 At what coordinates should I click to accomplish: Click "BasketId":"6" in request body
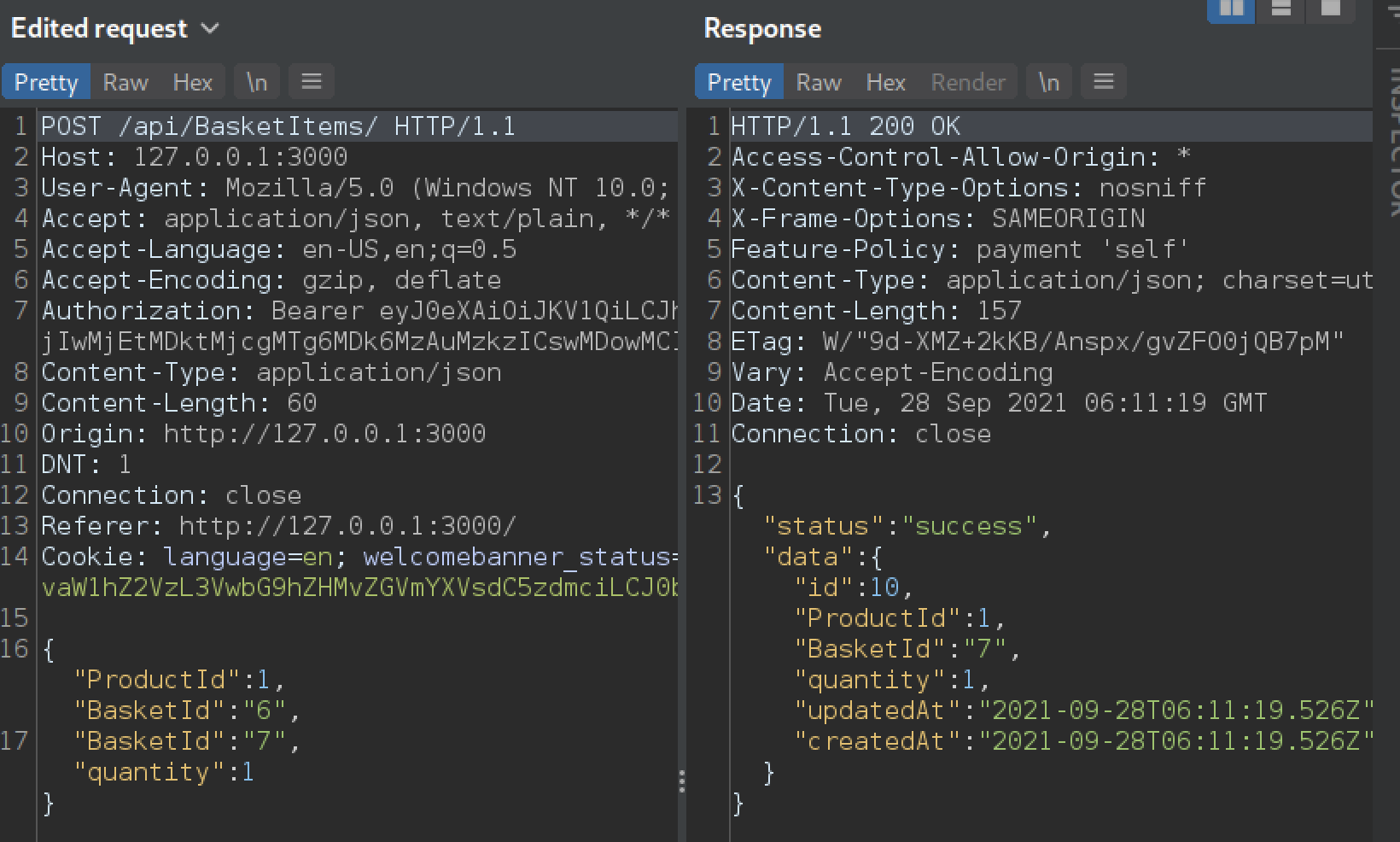pos(187,710)
